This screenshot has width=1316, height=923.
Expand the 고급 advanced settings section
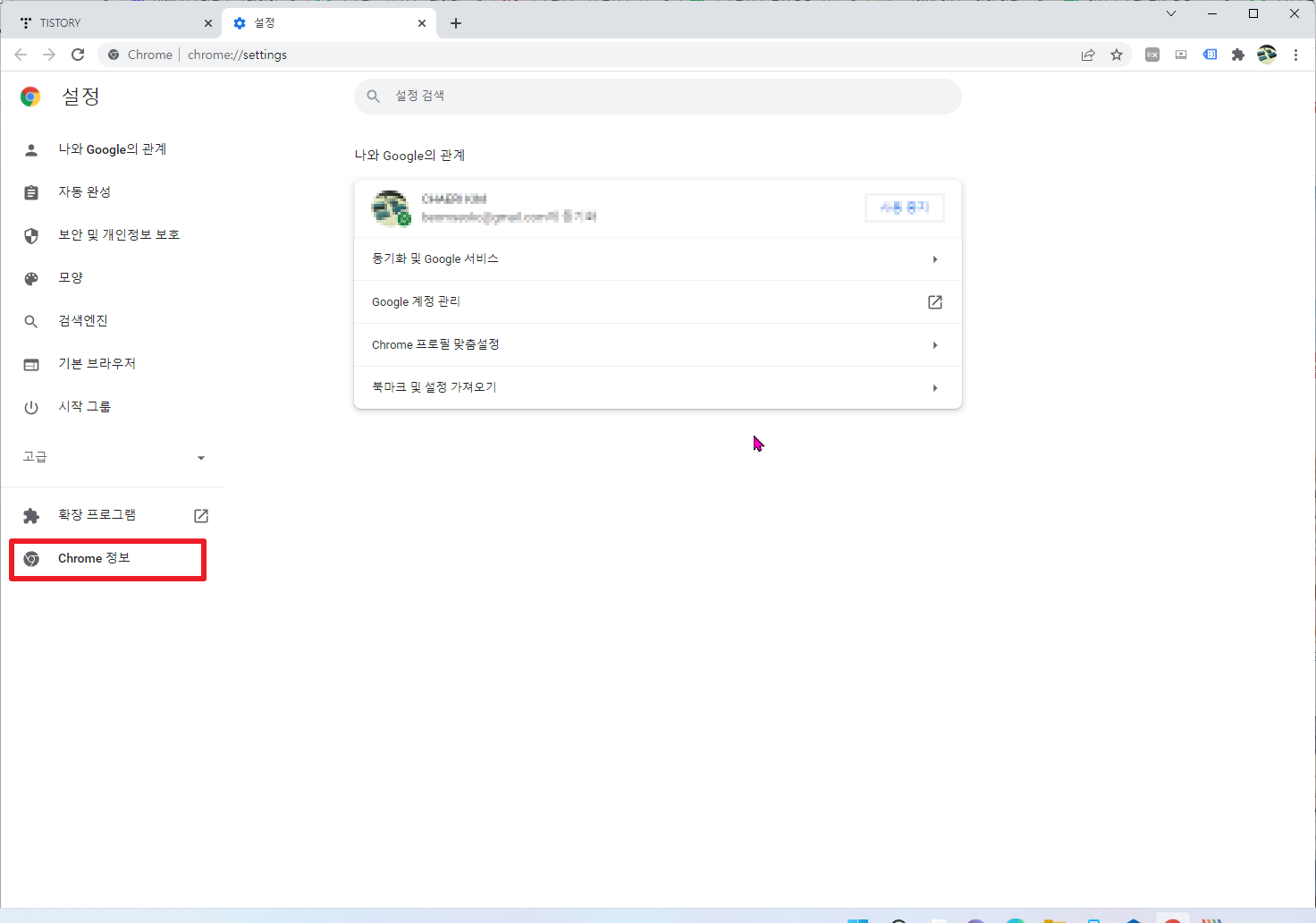coord(112,457)
